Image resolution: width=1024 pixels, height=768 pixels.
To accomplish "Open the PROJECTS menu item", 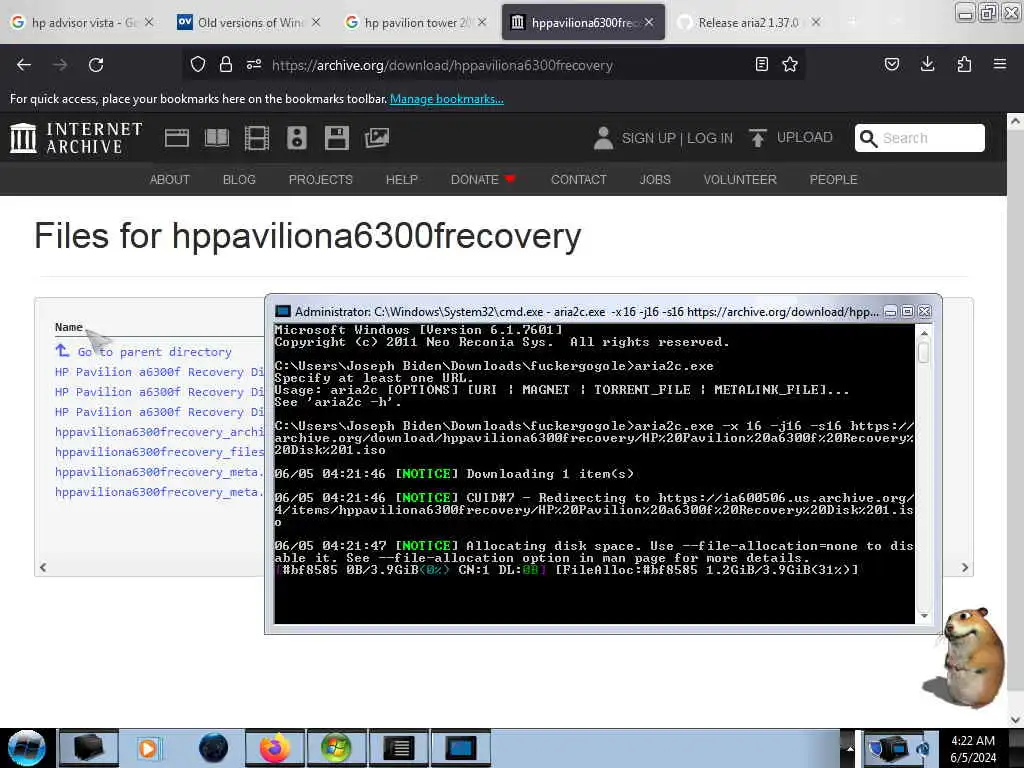I will 321,180.
